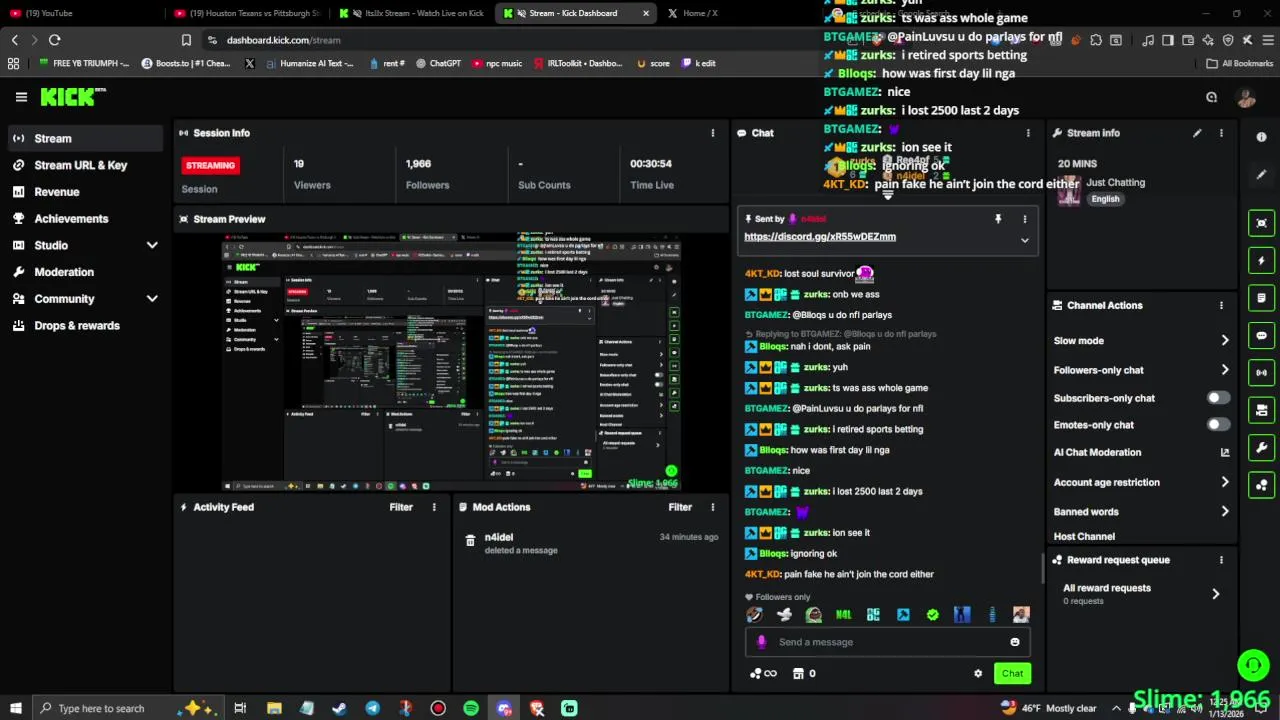Unpin the pinned chat message
This screenshot has width=1280, height=720.
coord(997,218)
